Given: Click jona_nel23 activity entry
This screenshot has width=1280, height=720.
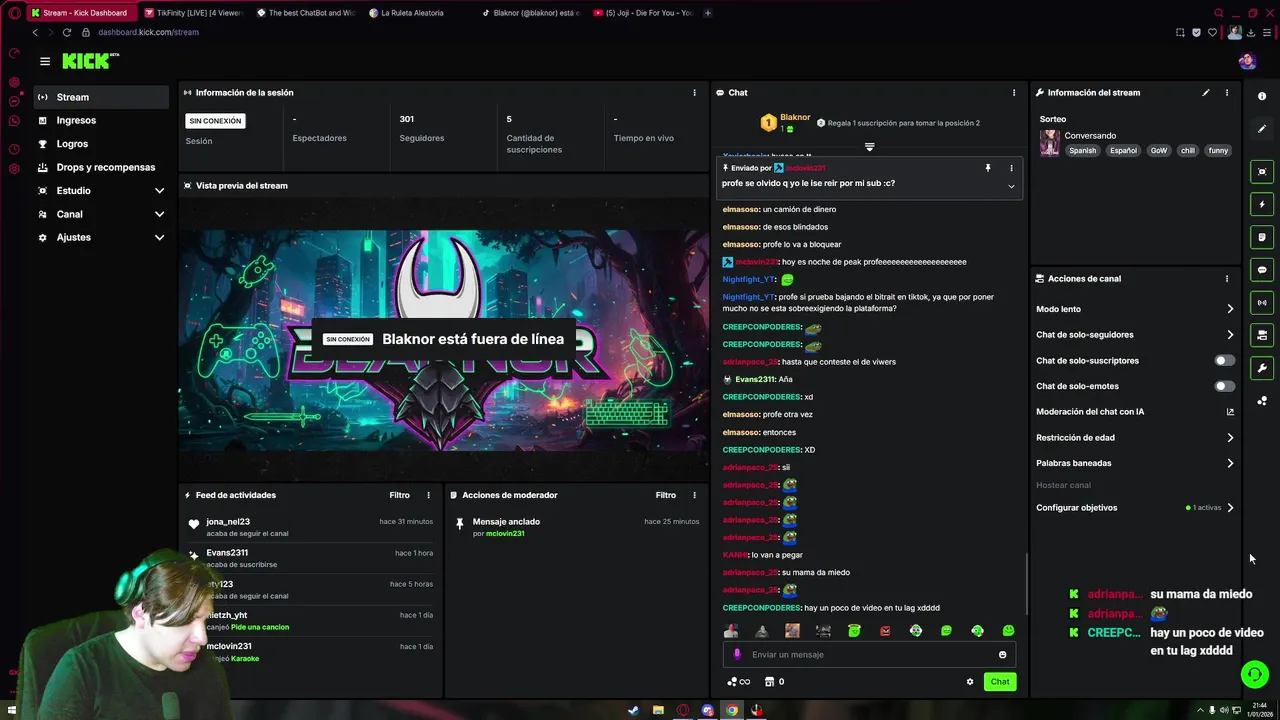Looking at the screenshot, I should pos(311,527).
